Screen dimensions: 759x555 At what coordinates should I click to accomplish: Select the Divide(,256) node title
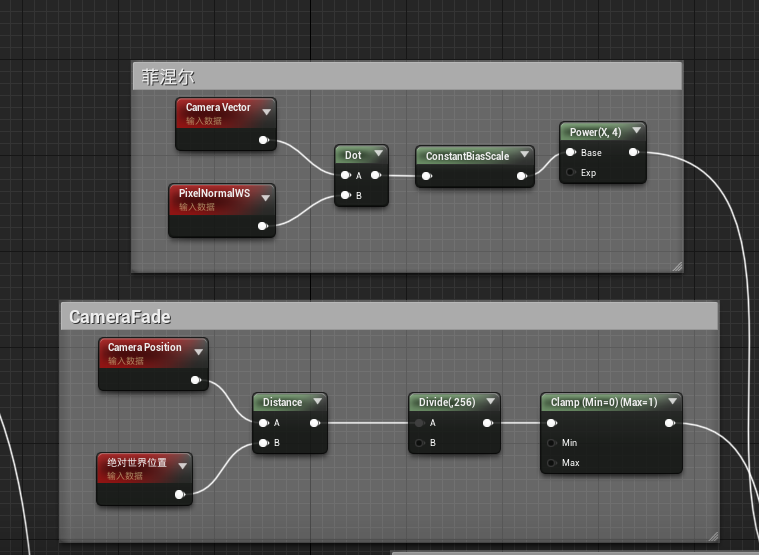click(447, 402)
